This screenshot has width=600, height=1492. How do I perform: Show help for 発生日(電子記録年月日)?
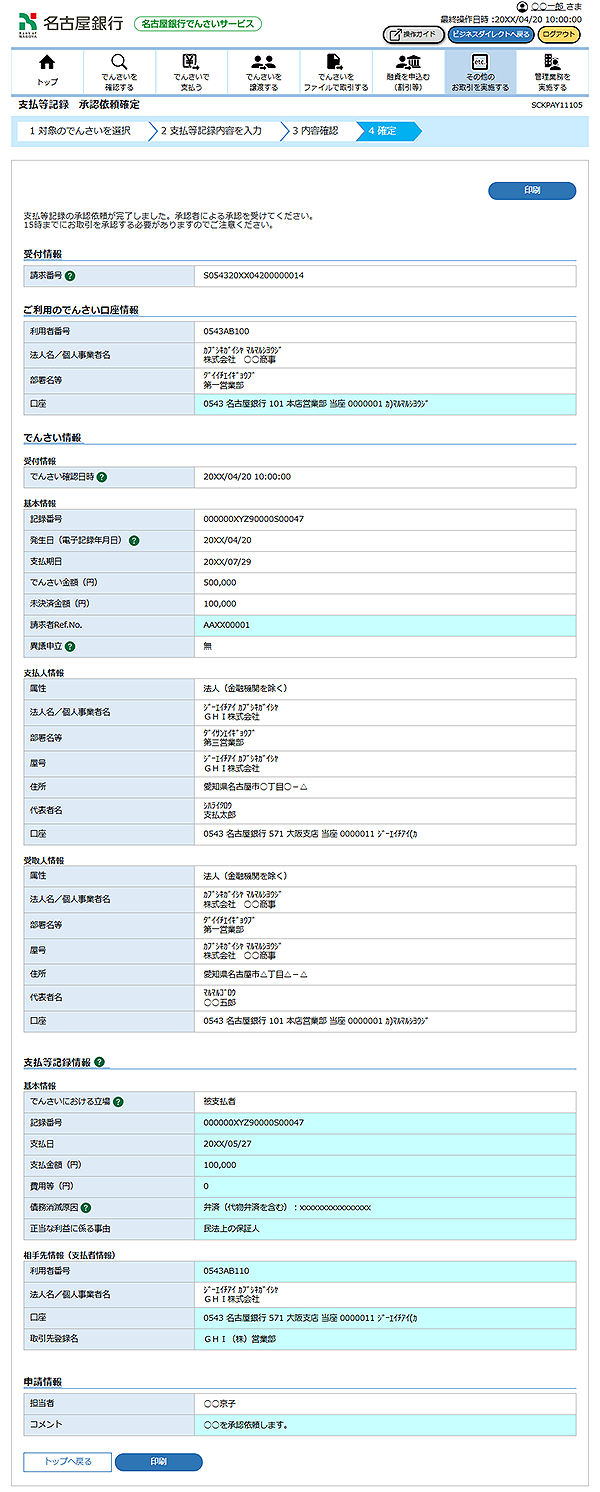coord(134,540)
